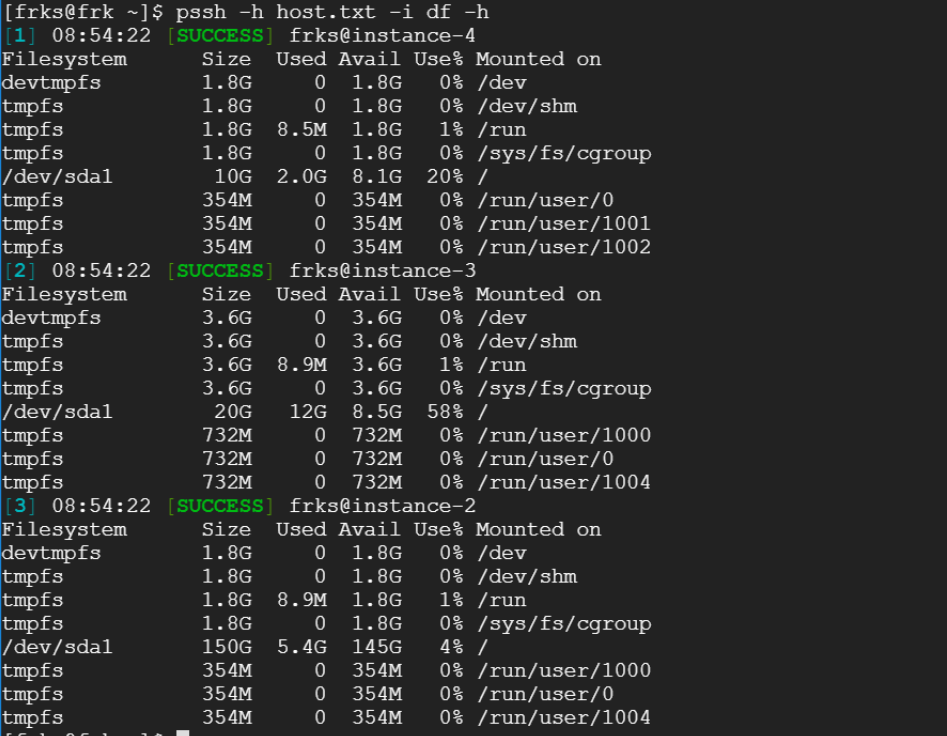Click the "8.1G" available value
This screenshot has height=736, width=947.
pyautogui.click(x=377, y=177)
